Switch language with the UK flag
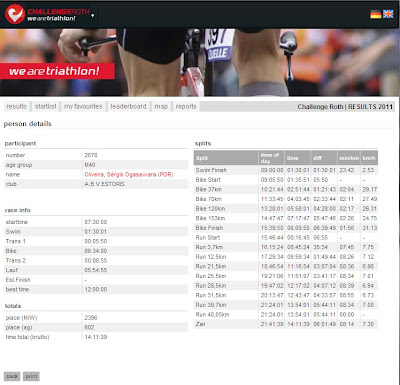Viewport: 400px width, 385px height. tap(388, 14)
